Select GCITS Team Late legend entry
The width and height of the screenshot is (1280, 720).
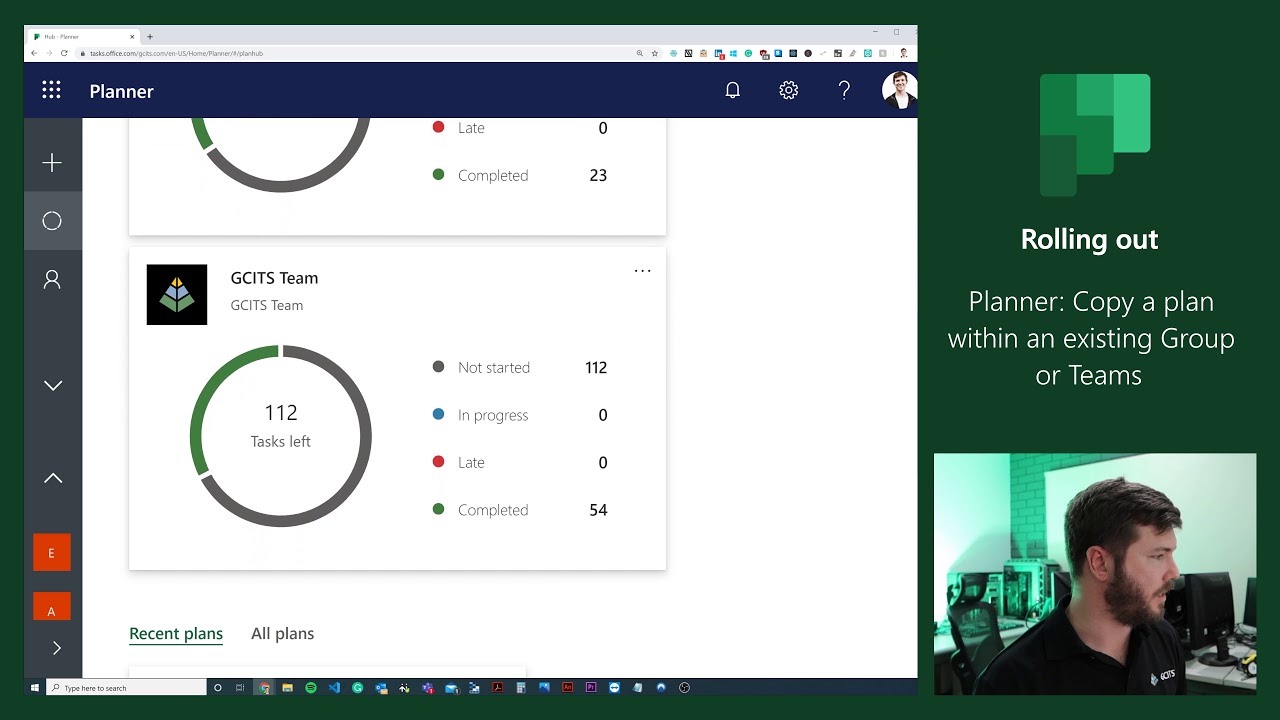coord(519,462)
